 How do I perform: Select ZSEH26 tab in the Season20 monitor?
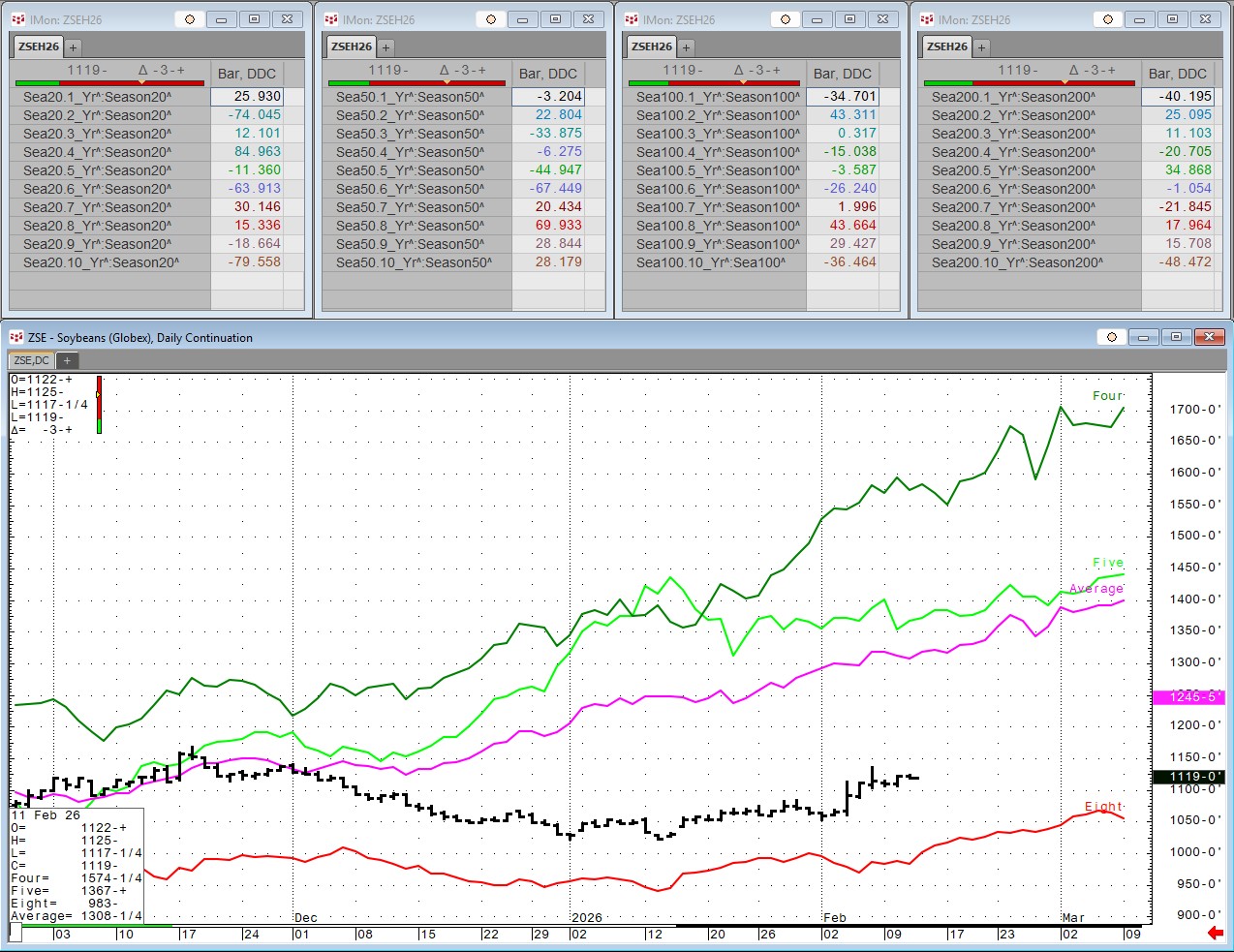coord(39,46)
